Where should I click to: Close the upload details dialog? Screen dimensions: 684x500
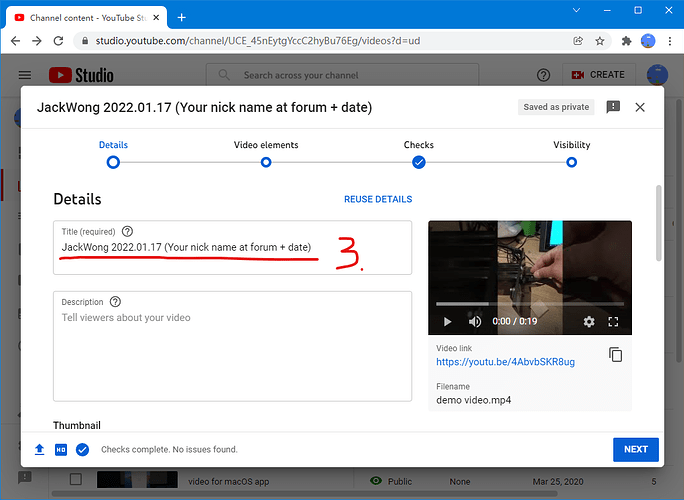point(640,107)
